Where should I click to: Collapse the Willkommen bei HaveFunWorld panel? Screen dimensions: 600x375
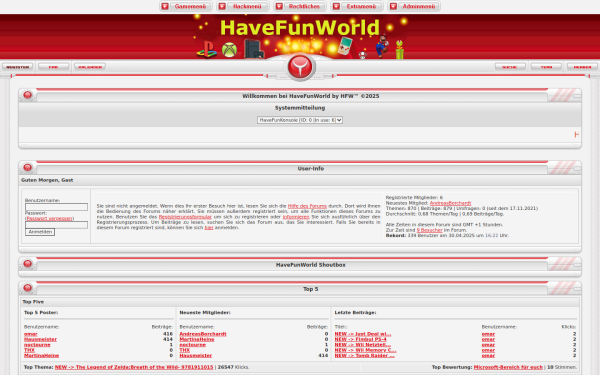pyautogui.click(x=577, y=96)
